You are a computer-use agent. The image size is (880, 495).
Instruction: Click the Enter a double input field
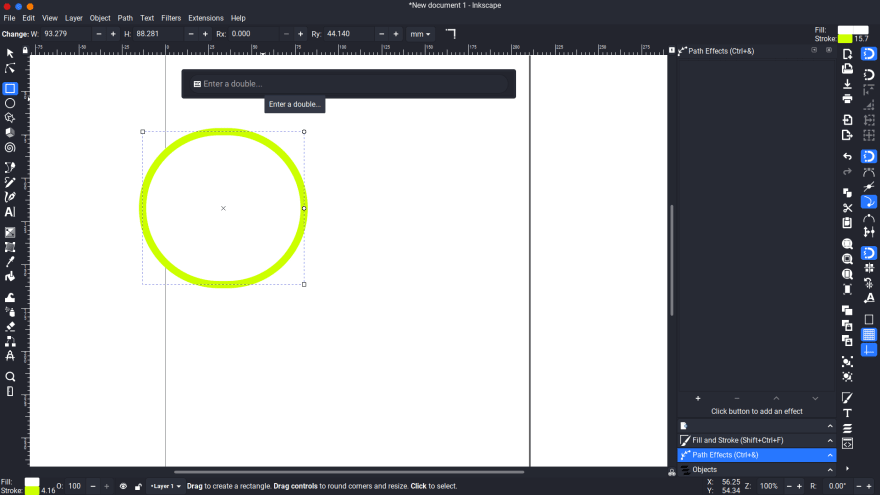pos(348,84)
